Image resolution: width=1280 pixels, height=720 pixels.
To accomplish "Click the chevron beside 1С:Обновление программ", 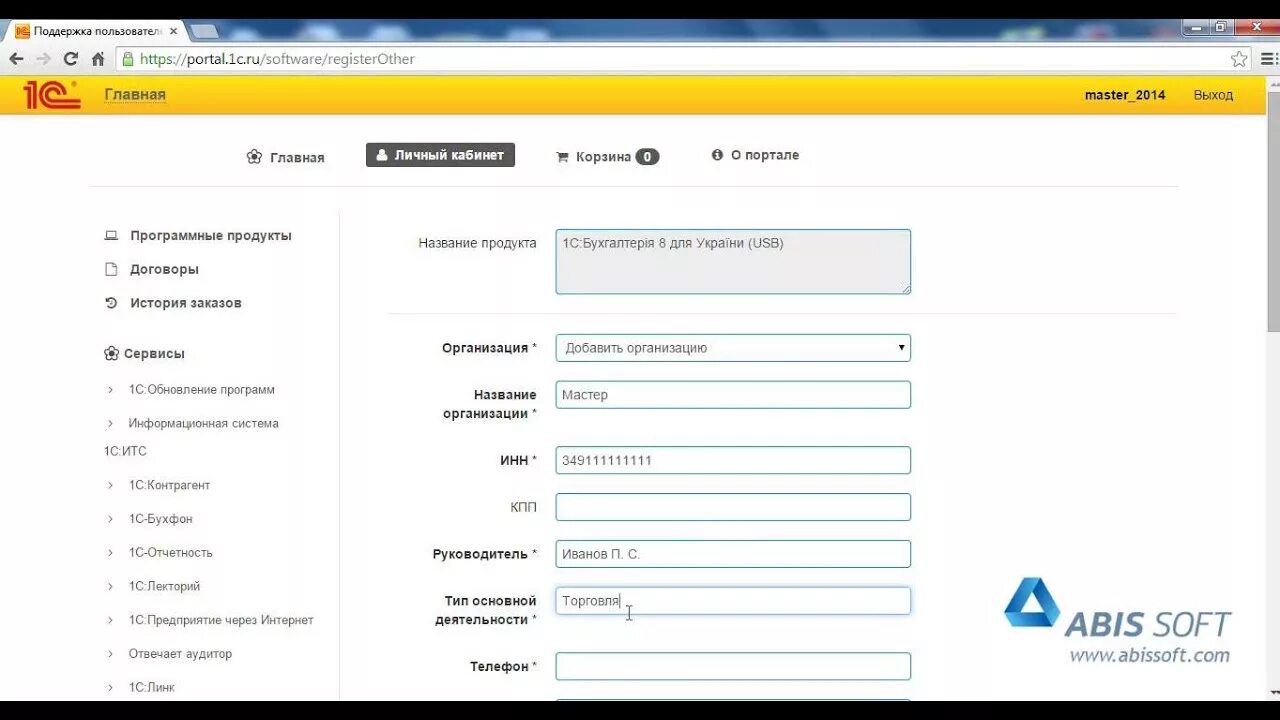I will (x=110, y=390).
